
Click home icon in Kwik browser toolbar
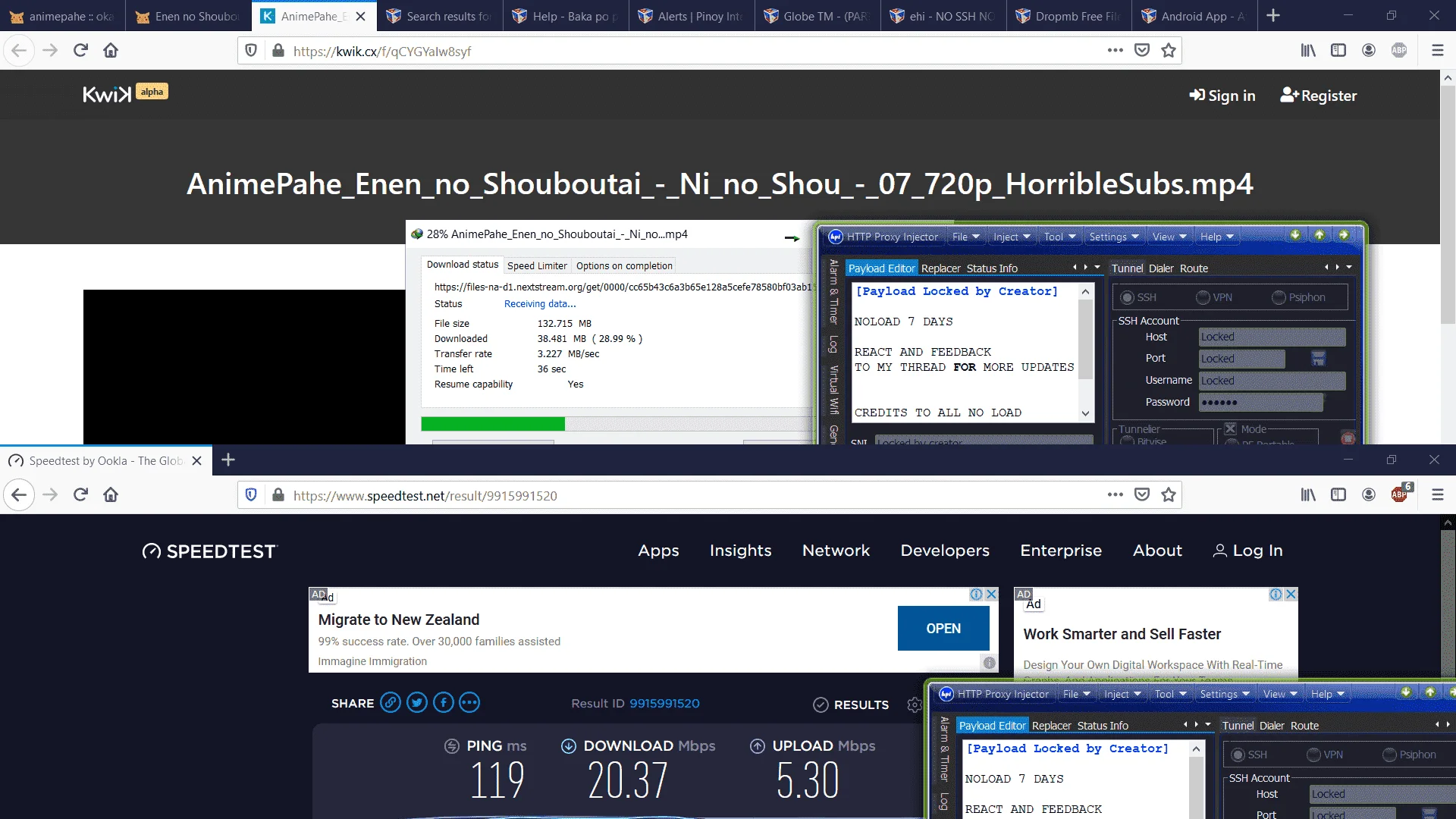[x=111, y=50]
